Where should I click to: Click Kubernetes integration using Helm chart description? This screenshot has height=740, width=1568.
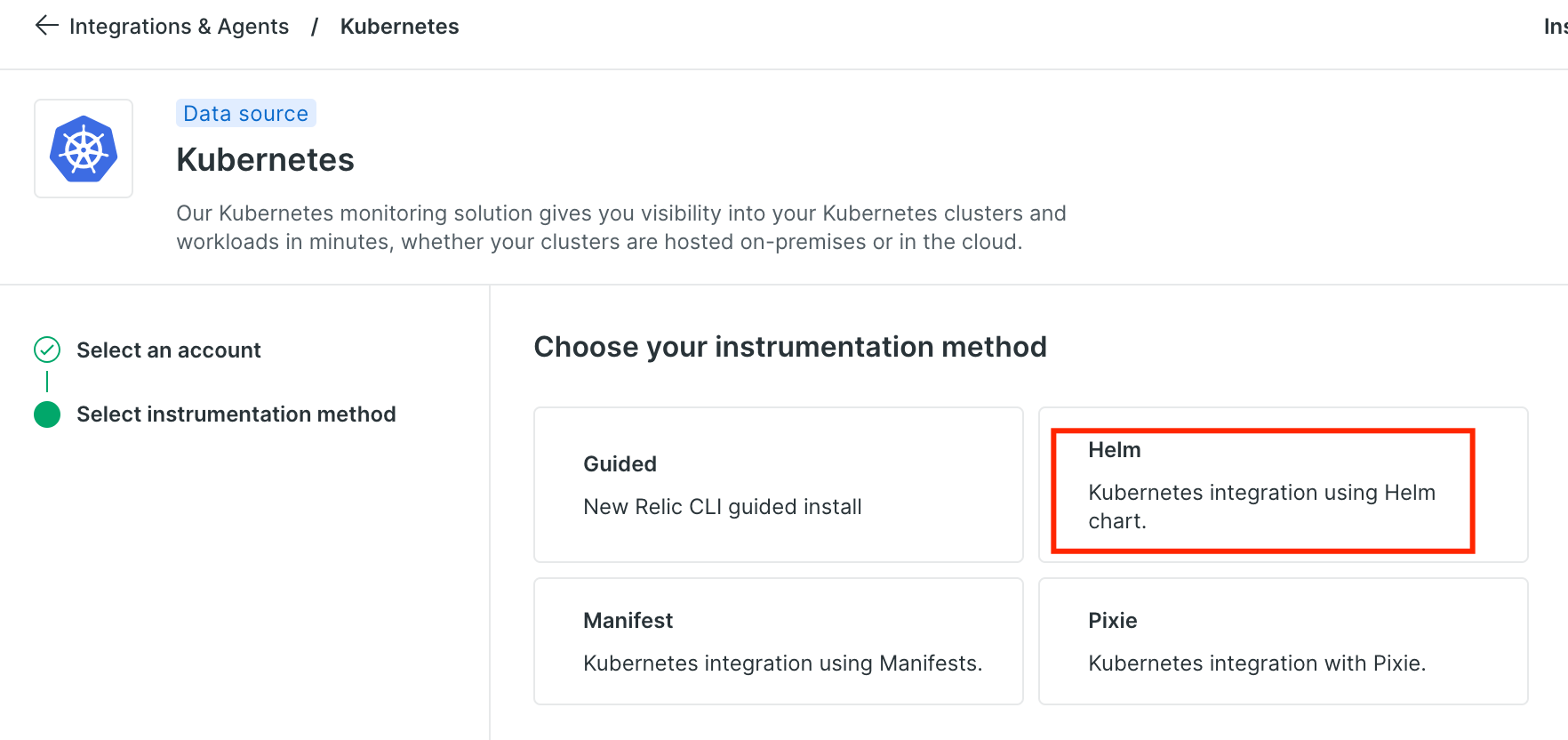pyautogui.click(x=1262, y=507)
